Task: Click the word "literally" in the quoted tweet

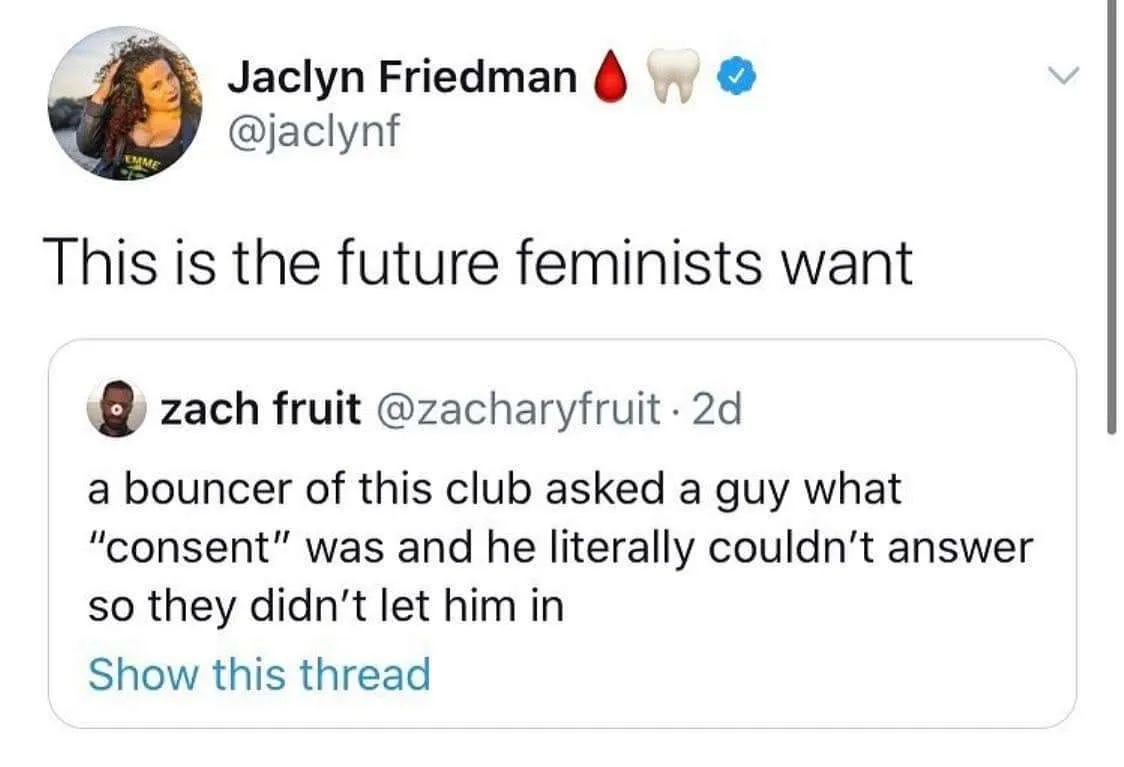Action: tap(649, 549)
